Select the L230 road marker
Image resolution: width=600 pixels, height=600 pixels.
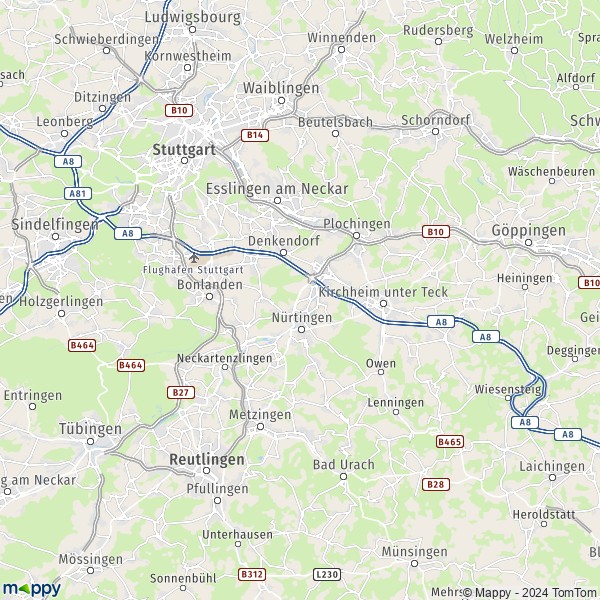(x=327, y=574)
